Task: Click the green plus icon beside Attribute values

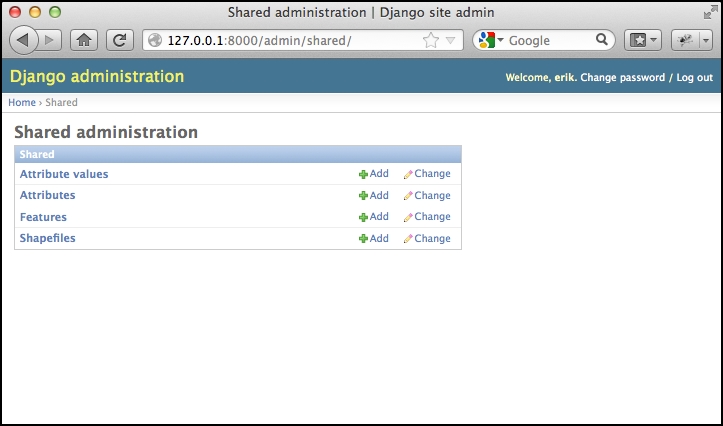Action: tap(363, 174)
